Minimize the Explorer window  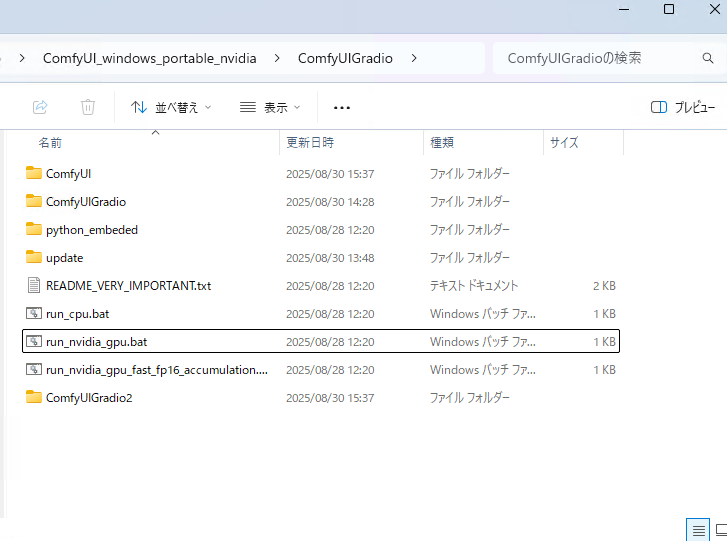pyautogui.click(x=624, y=9)
